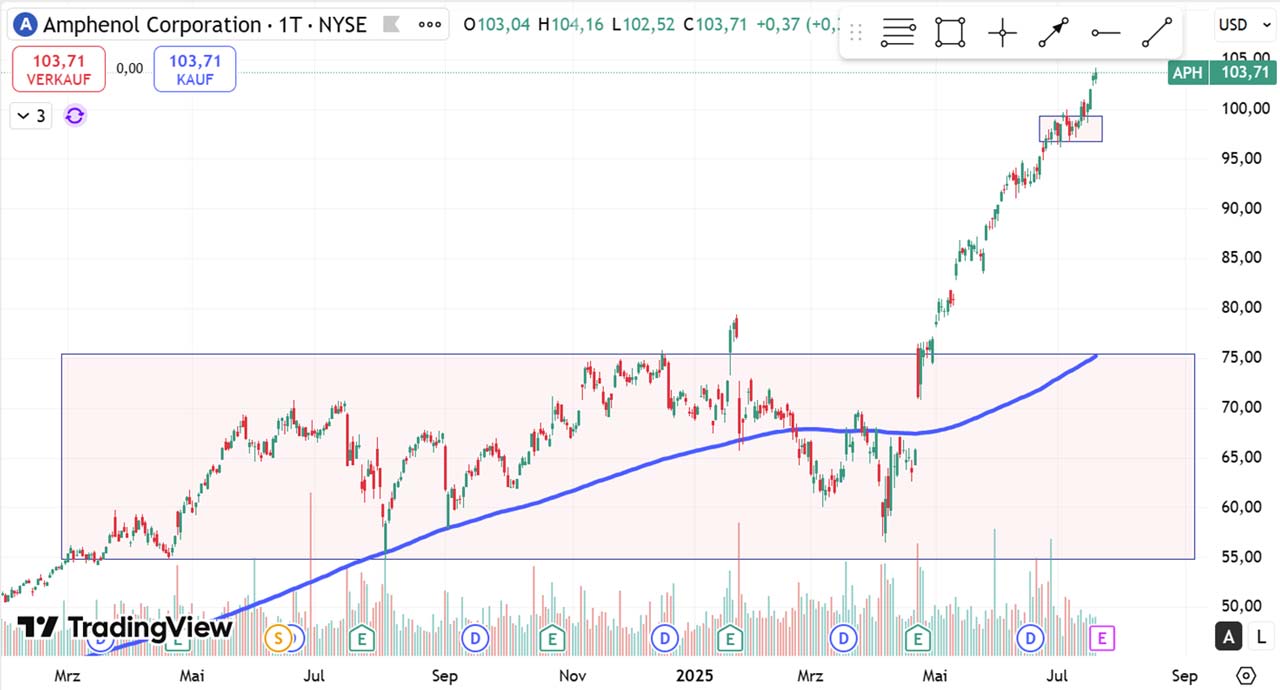
Task: Open the three-dots more menu by symbol title
Action: click(430, 25)
